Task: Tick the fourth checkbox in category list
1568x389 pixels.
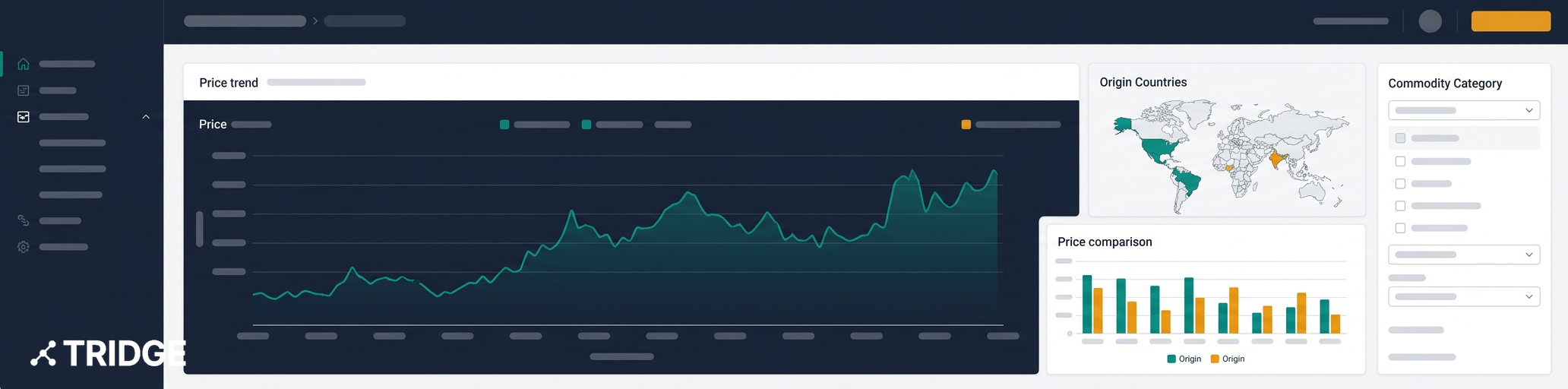Action: [1400, 206]
